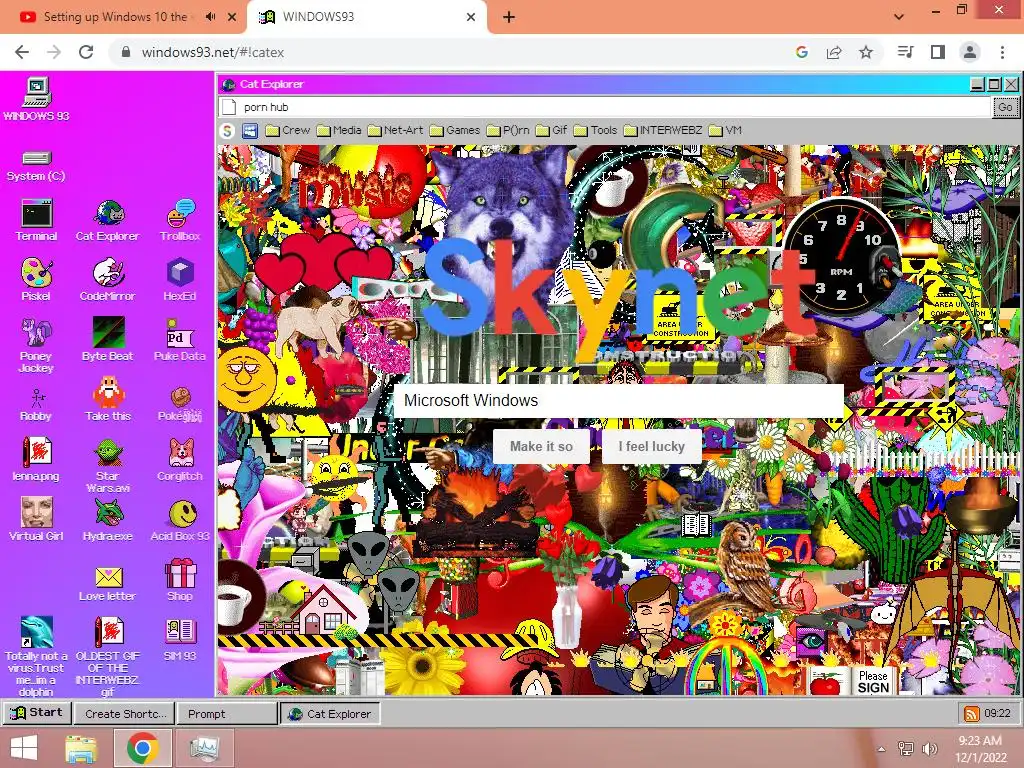Click the blue bookmark icon next to Skynet icon
The height and width of the screenshot is (768, 1024).
(x=250, y=131)
